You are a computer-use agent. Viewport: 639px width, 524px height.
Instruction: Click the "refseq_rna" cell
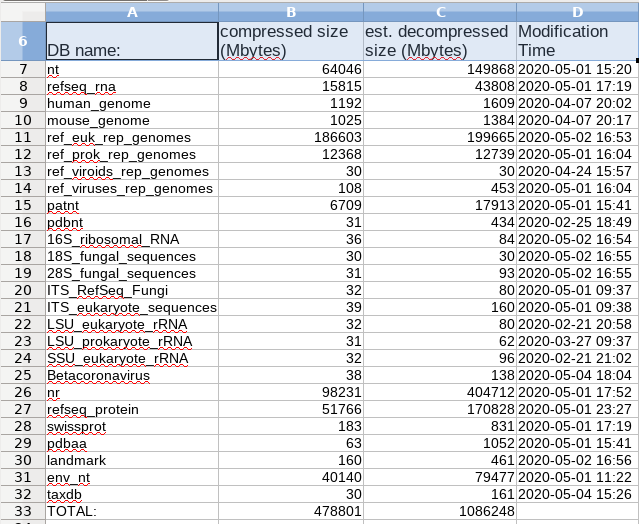coord(131,86)
